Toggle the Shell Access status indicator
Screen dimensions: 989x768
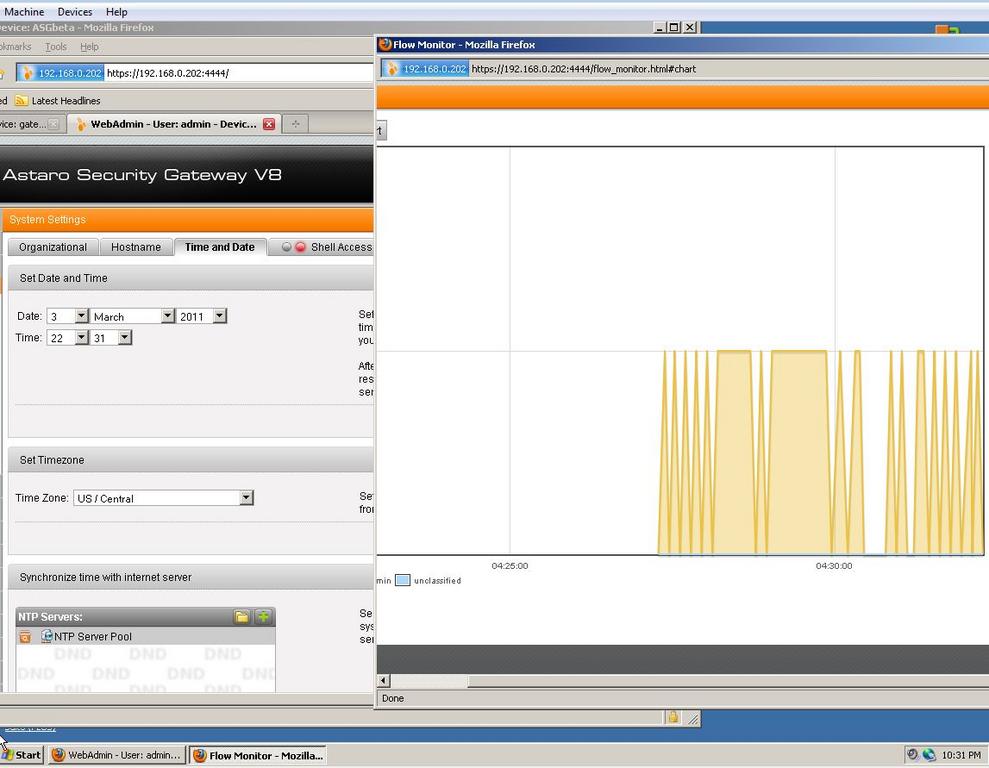(293, 247)
